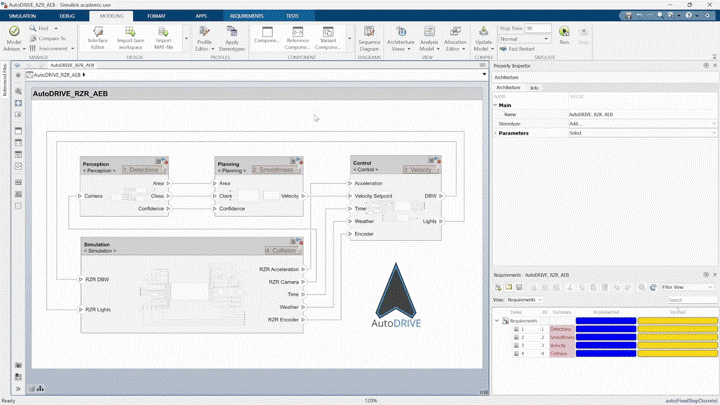Screen dimensions: 720x405
Task: Click Import MAT-file
Action: click(x=163, y=38)
